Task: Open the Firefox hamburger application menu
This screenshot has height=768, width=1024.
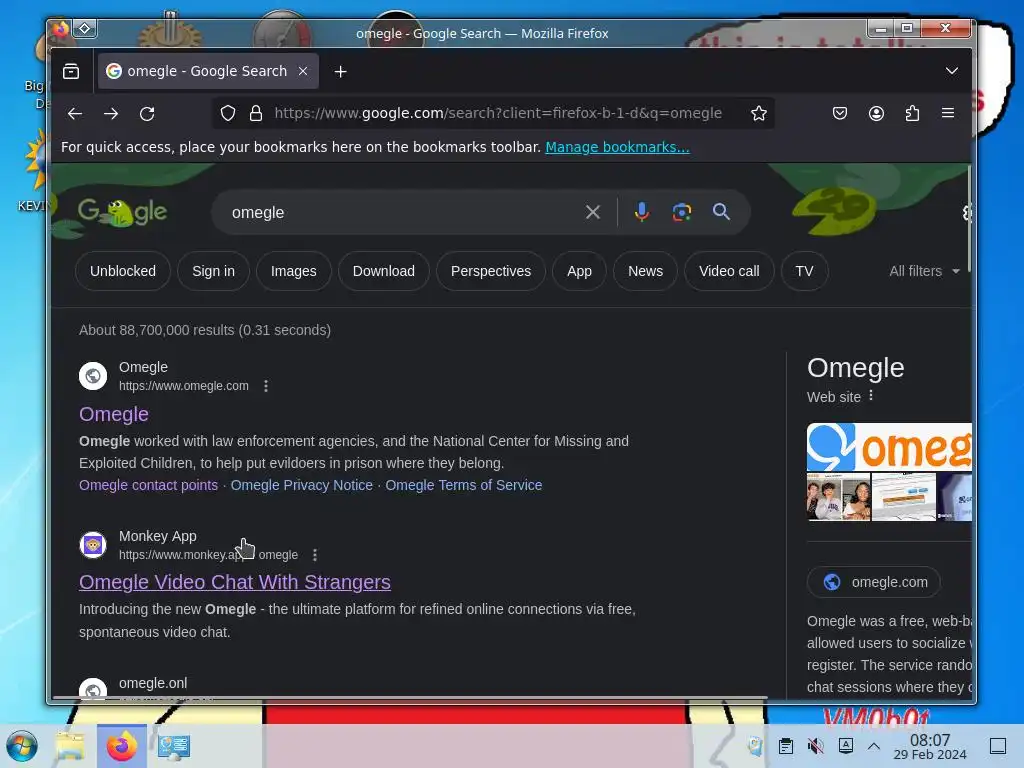Action: pos(948,114)
